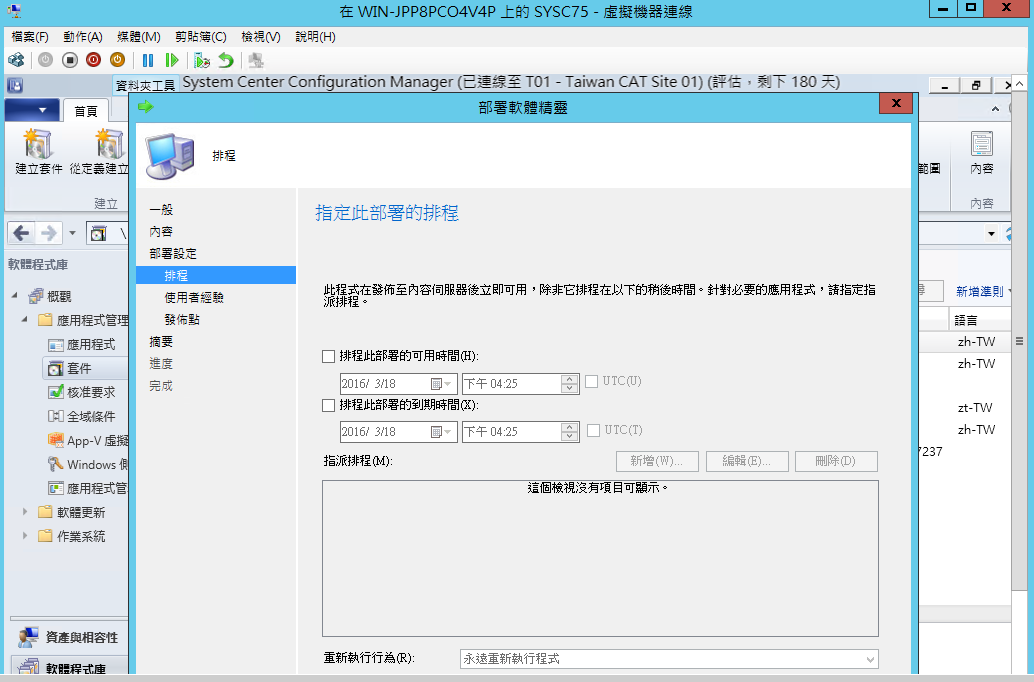1034x682 pixels.
Task: Pause the virtual machine
Action: (x=148, y=60)
